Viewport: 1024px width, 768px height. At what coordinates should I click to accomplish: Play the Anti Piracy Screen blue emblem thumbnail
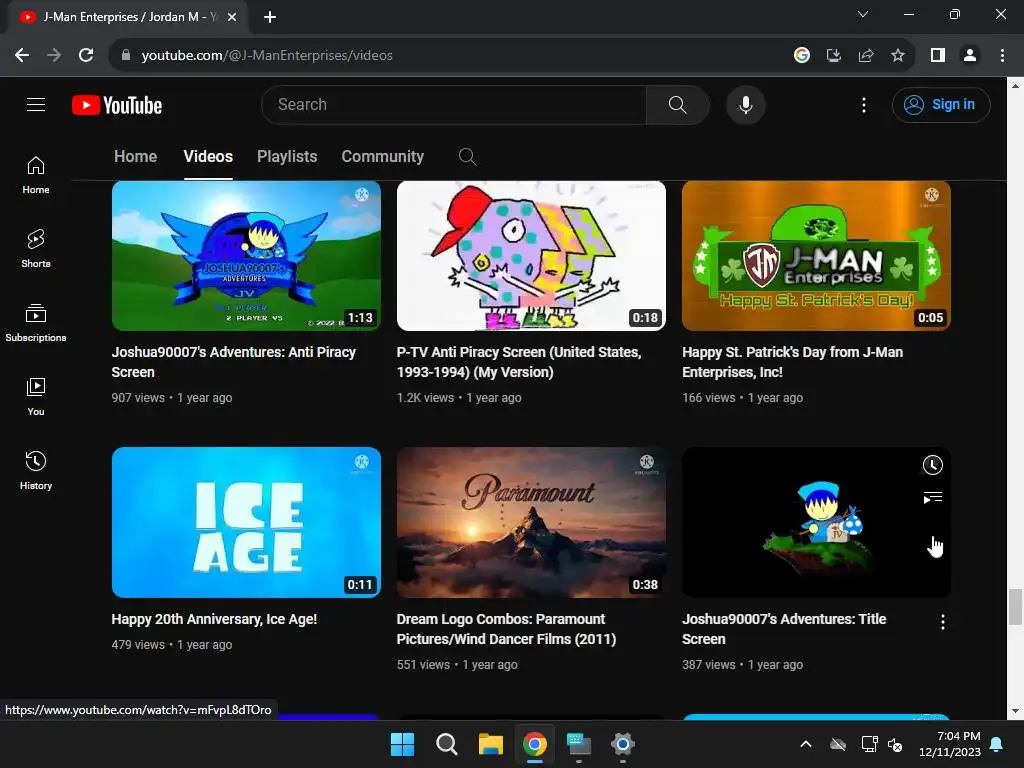[246, 256]
